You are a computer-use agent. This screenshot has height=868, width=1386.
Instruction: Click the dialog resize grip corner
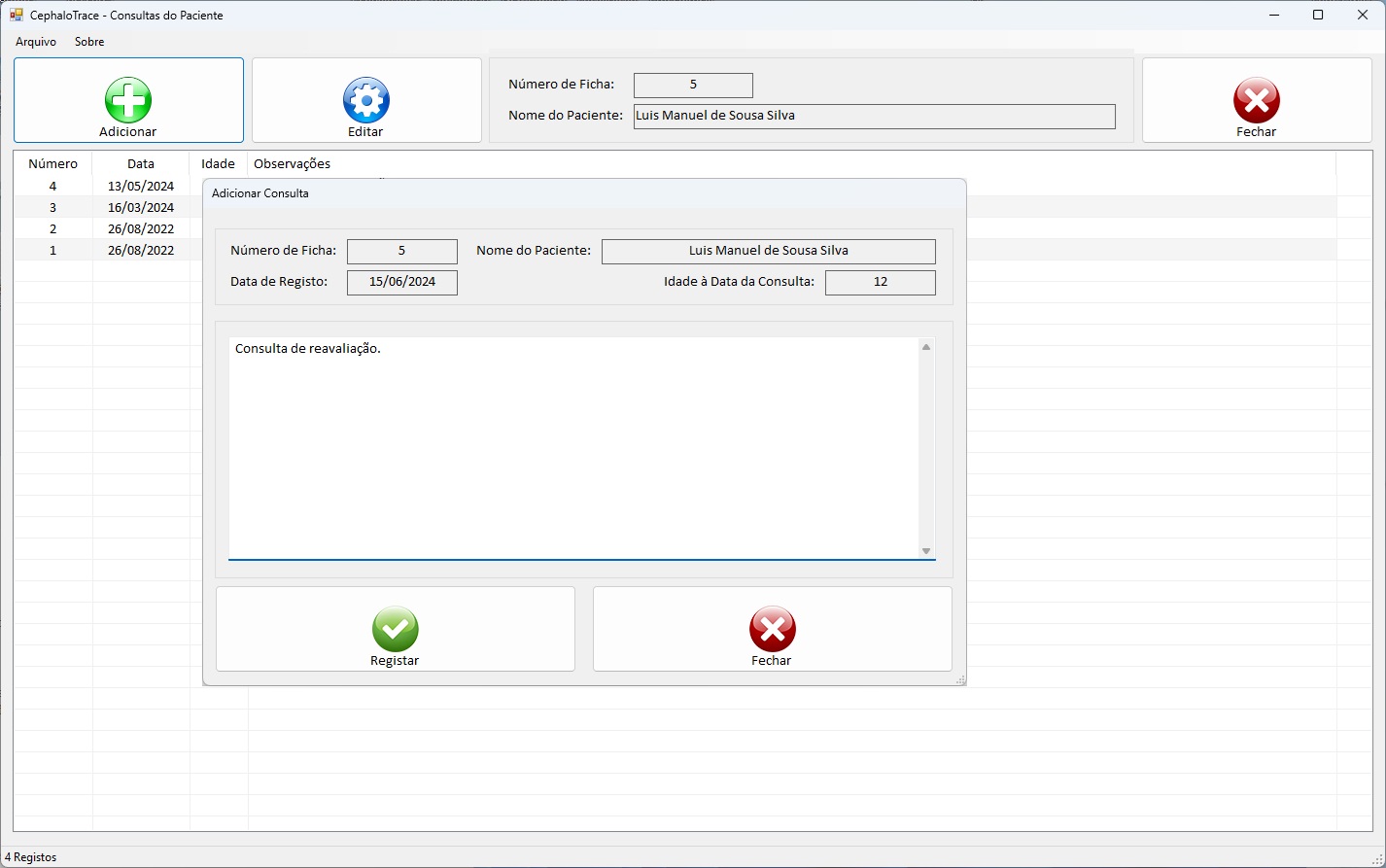(960, 680)
